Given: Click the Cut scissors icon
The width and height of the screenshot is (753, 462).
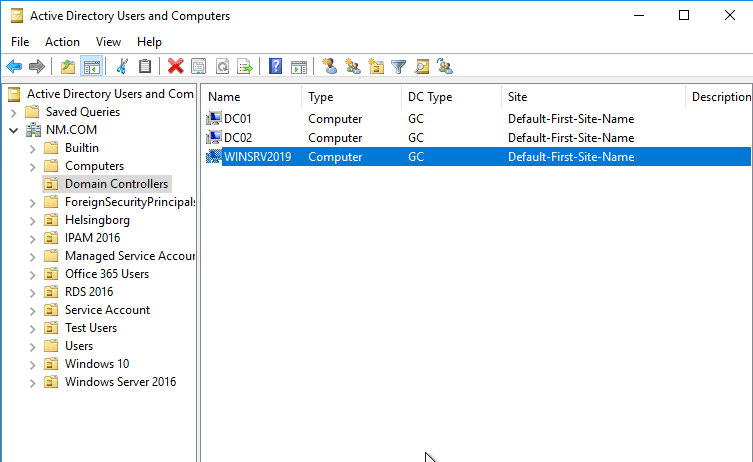Looking at the screenshot, I should coord(122,66).
